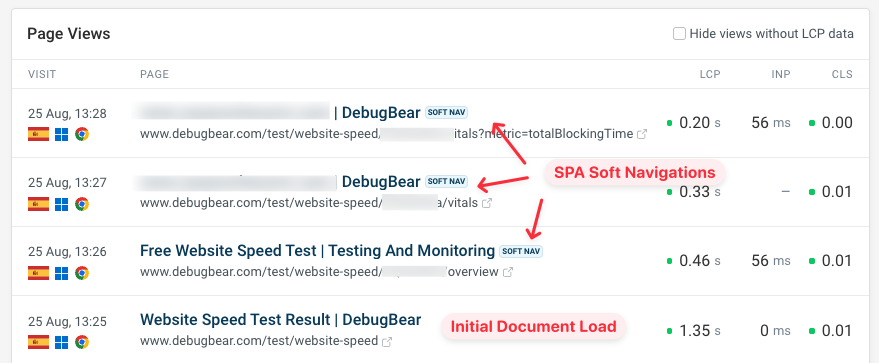Click the URL ending in metric=totalBlockingTime
This screenshot has height=363, width=879.
387,134
